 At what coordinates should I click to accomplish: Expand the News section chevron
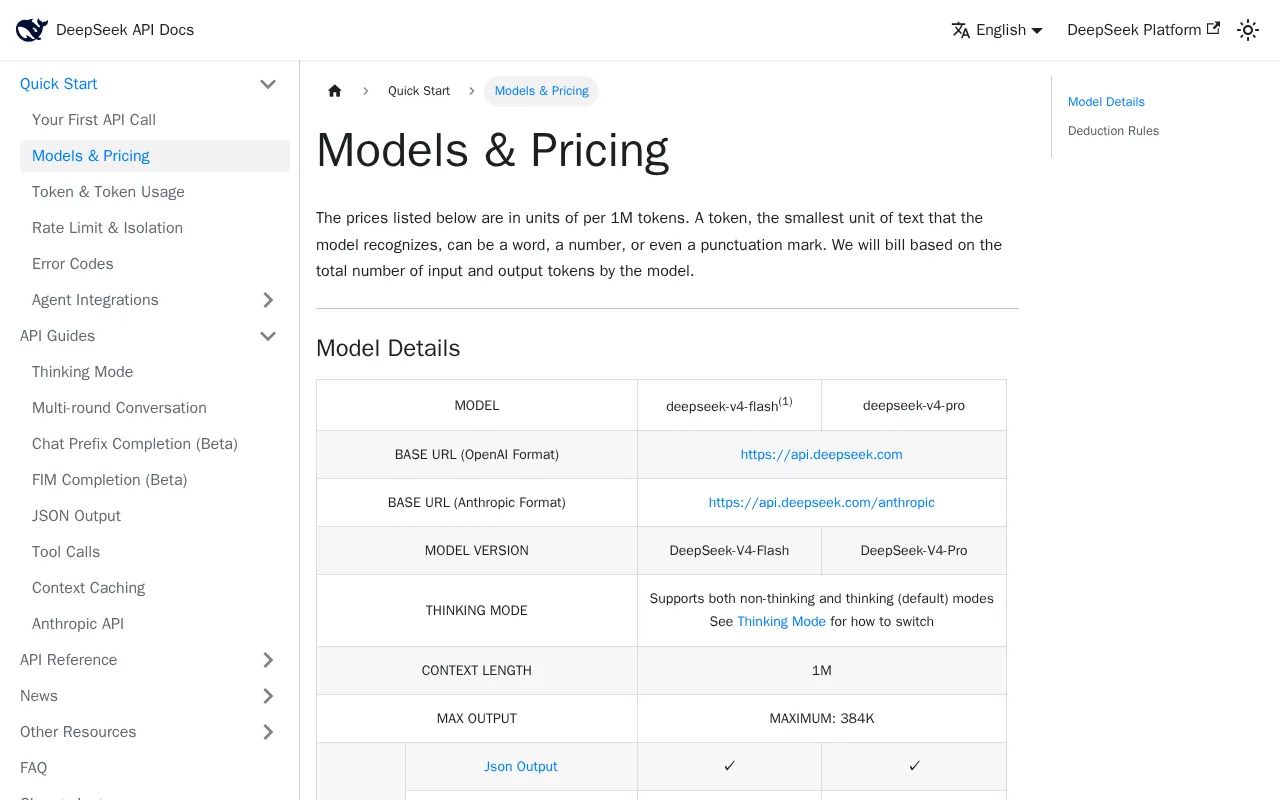pyautogui.click(x=268, y=696)
